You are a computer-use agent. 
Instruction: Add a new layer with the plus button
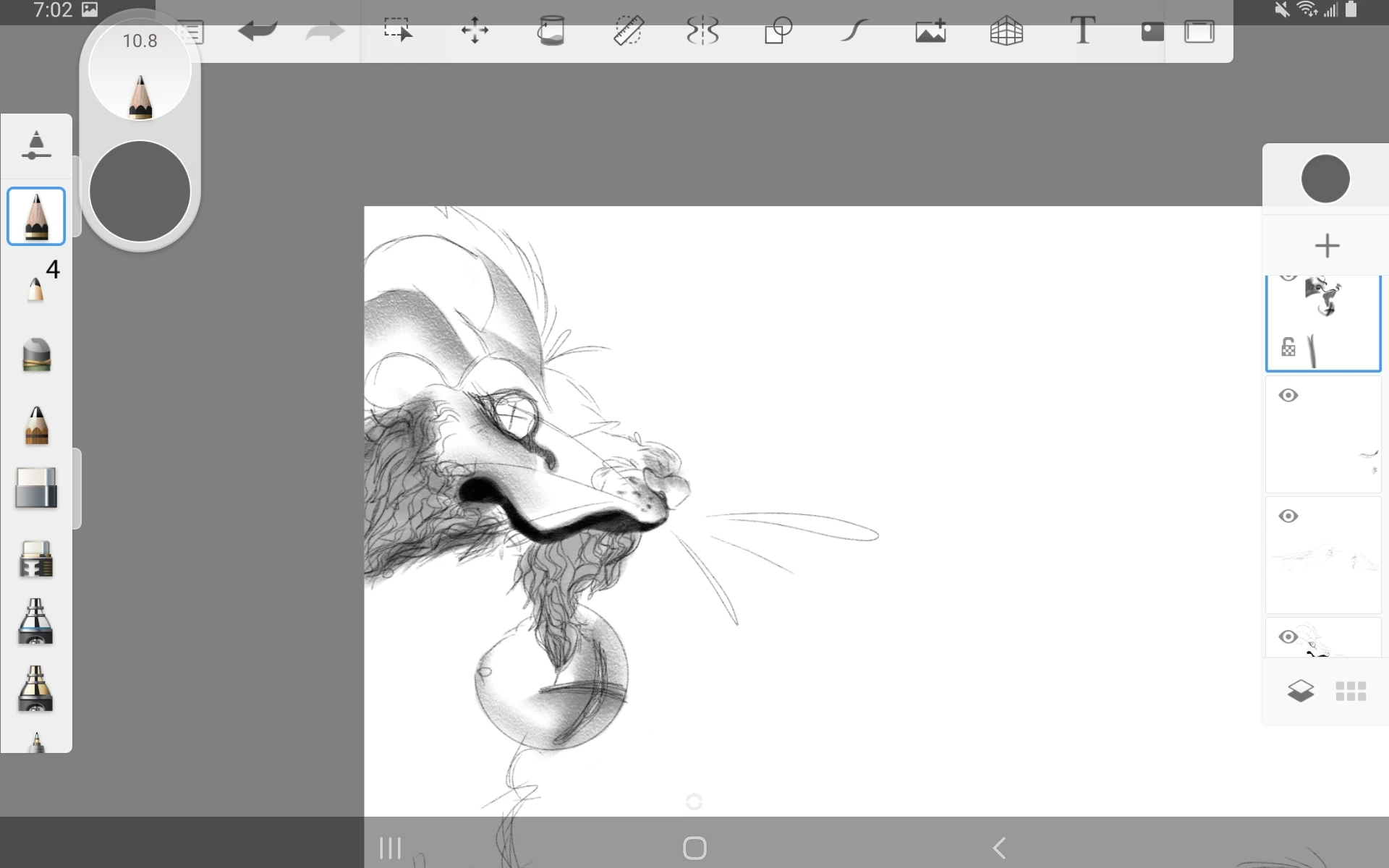point(1327,245)
